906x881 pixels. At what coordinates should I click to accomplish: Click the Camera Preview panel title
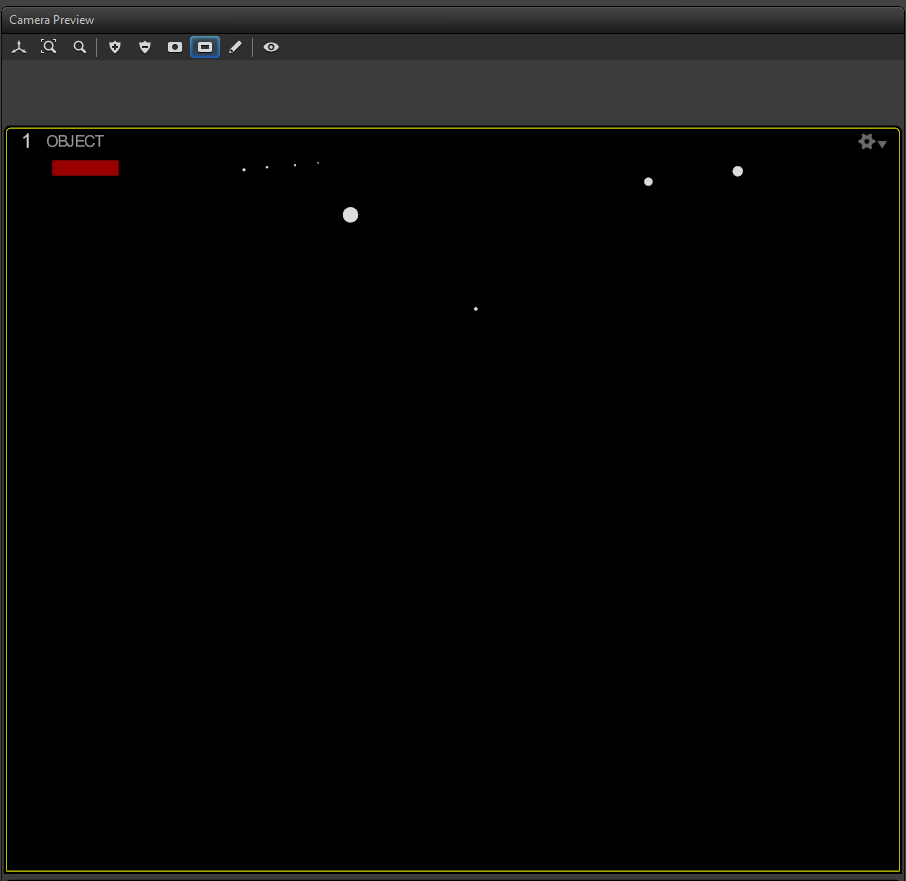coord(52,20)
